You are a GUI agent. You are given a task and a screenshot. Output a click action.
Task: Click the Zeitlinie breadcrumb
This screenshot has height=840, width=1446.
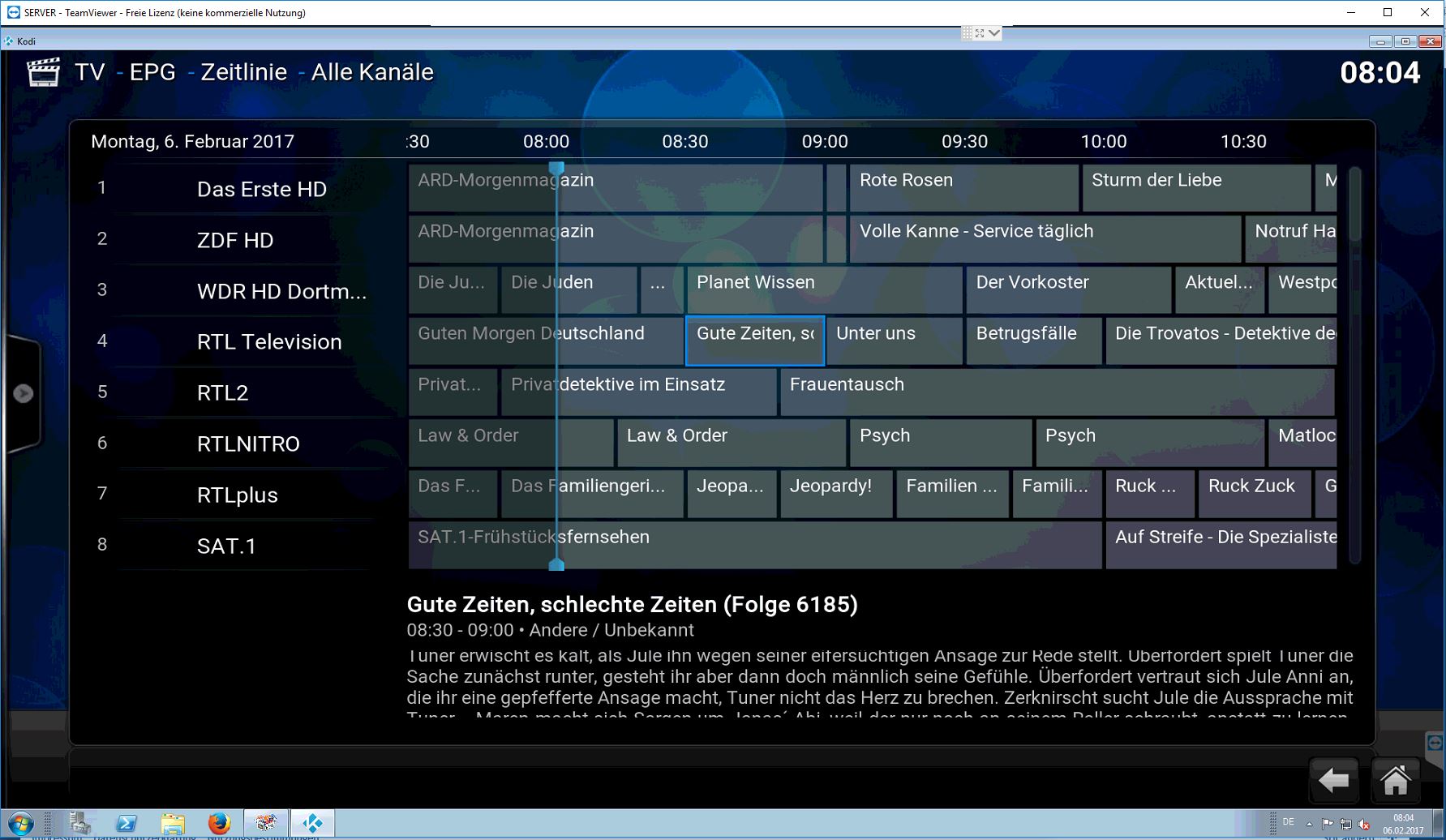click(x=243, y=72)
